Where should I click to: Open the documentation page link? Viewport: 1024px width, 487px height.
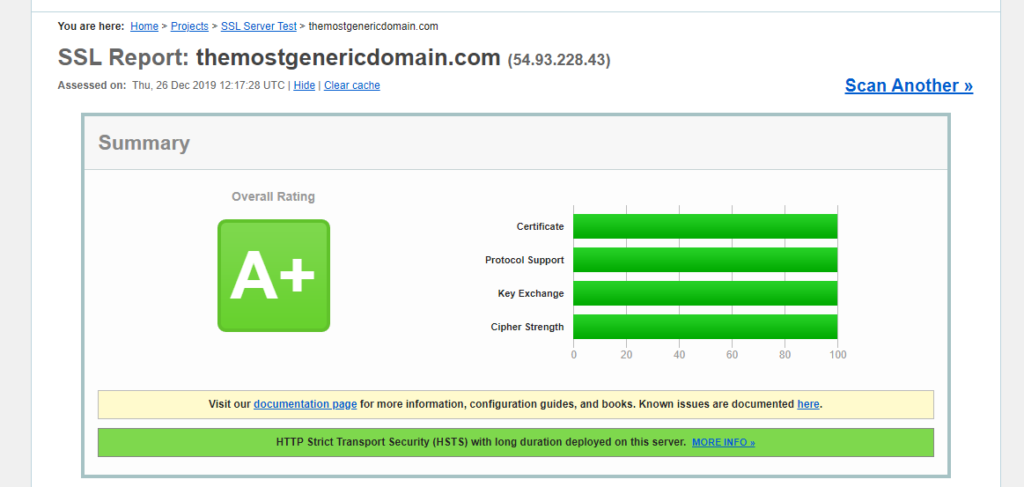point(305,404)
